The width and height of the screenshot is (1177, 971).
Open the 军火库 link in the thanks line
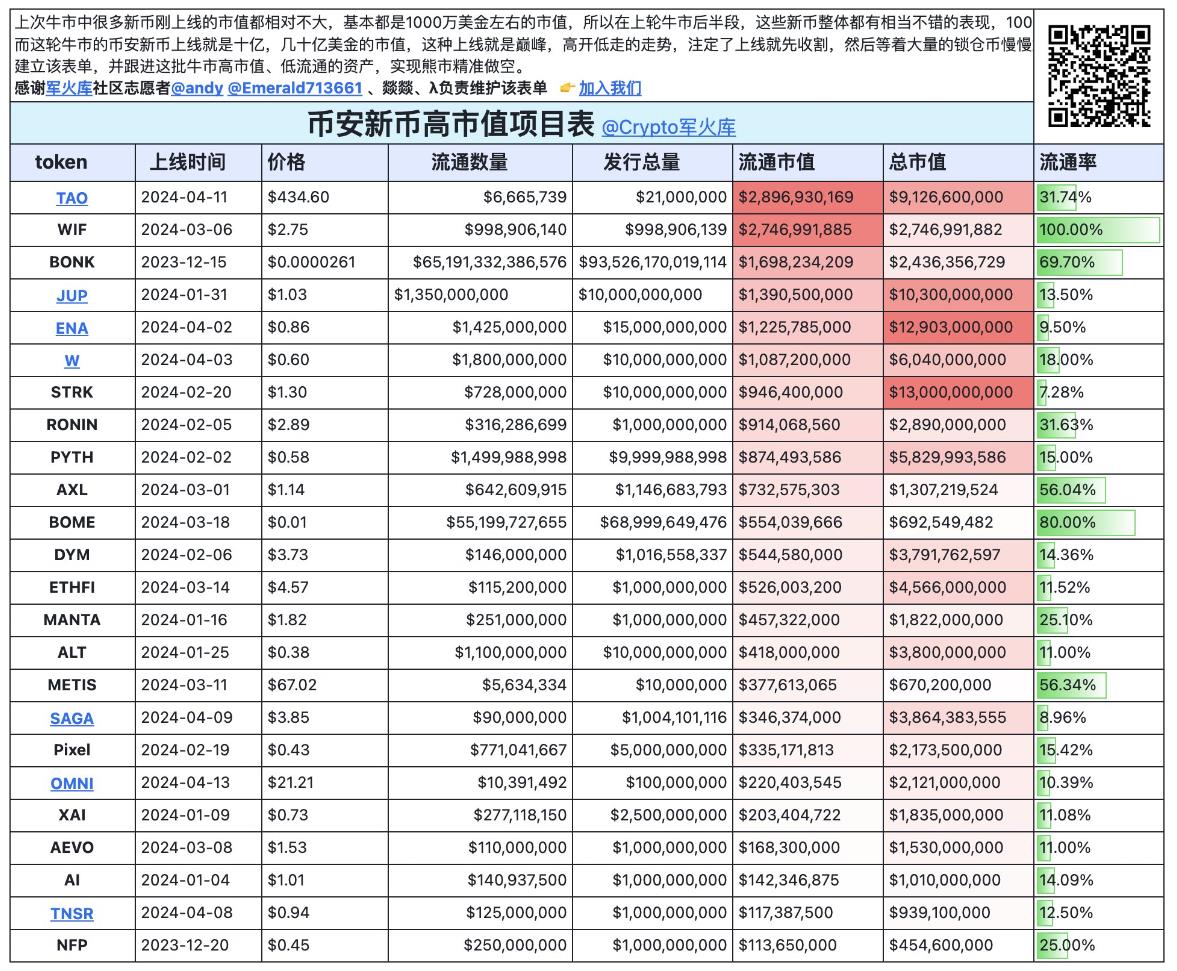(69, 88)
